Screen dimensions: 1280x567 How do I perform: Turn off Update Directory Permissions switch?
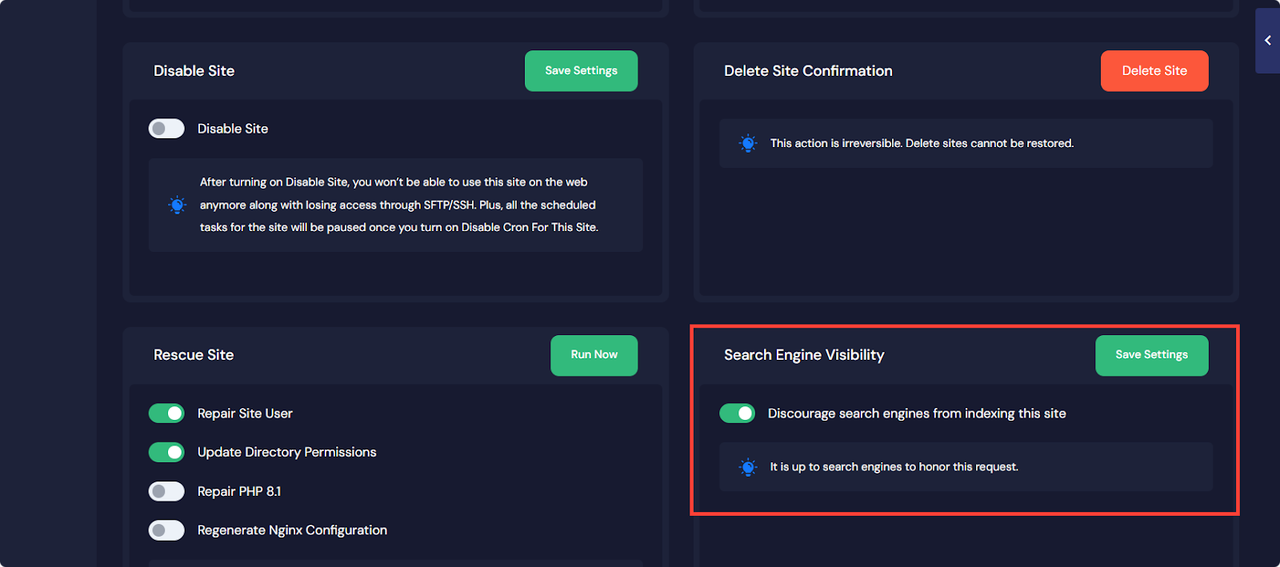(167, 452)
